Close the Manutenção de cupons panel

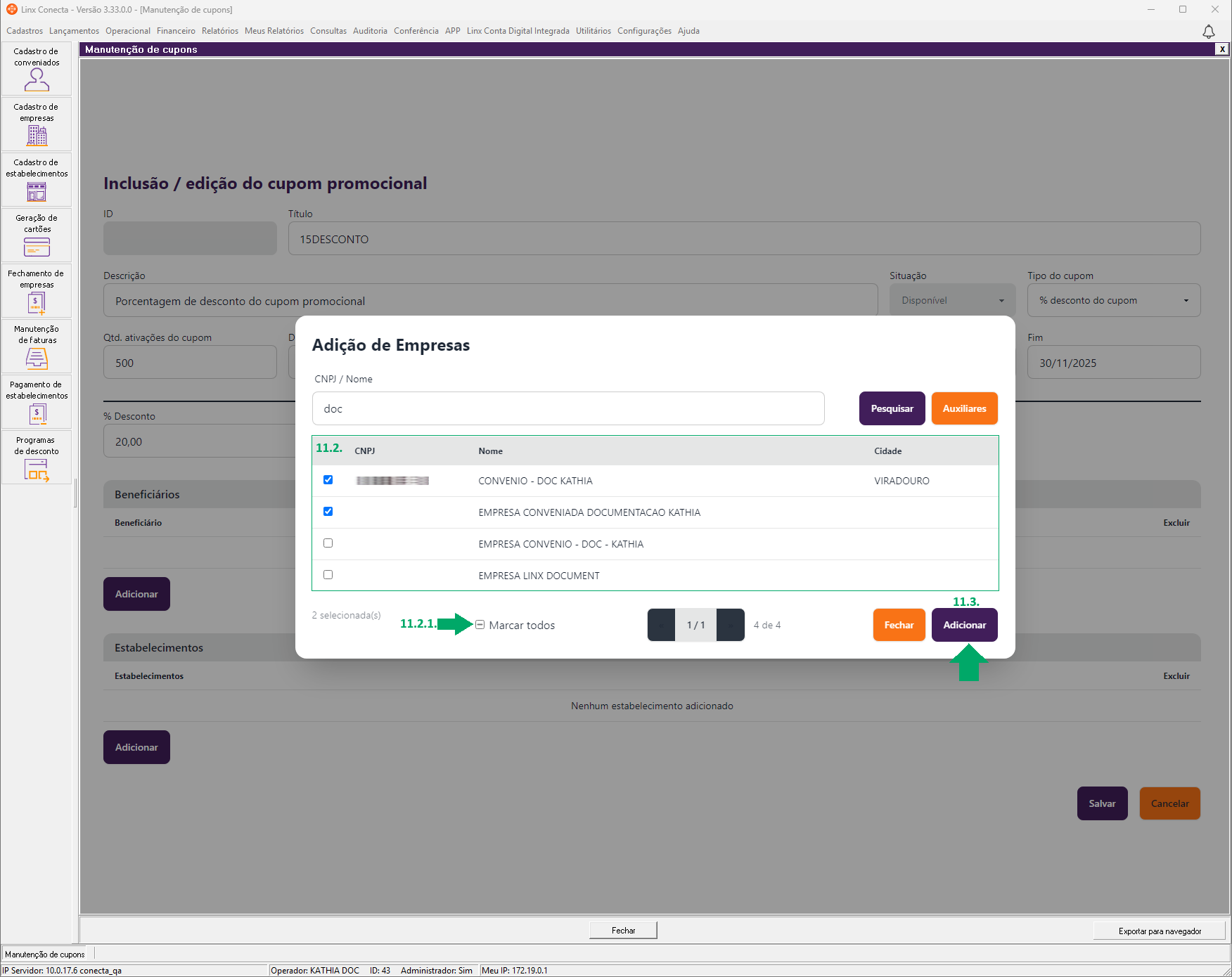click(x=1222, y=49)
